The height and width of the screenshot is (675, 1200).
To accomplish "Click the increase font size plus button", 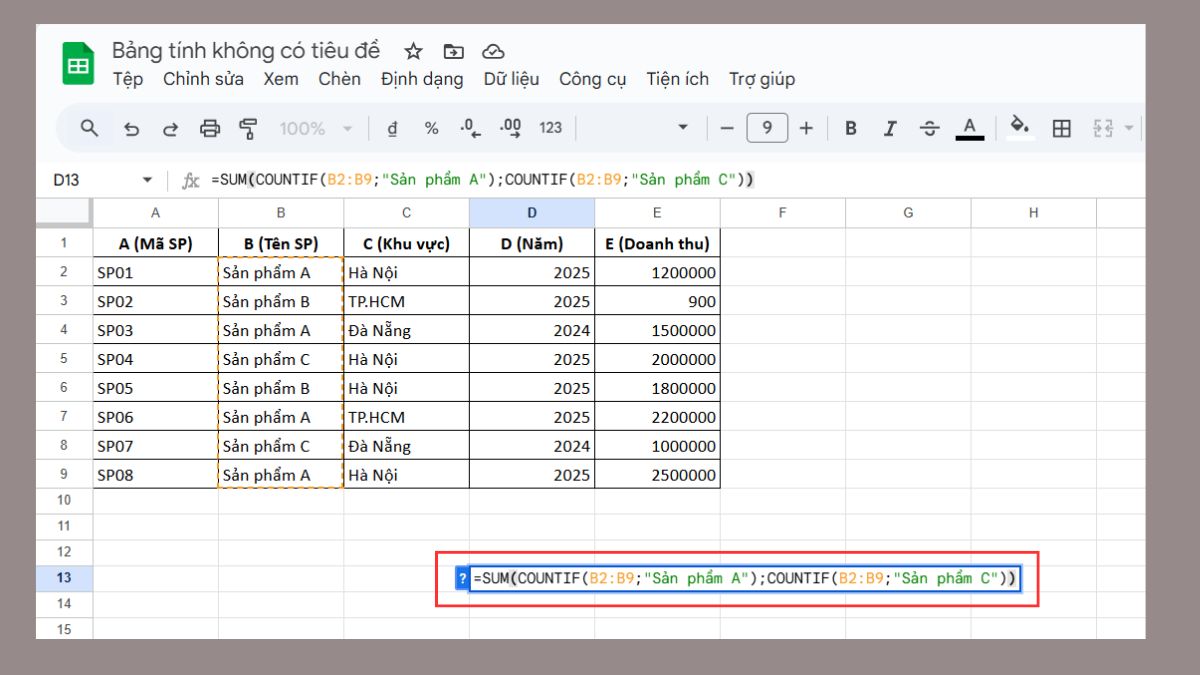I will (x=807, y=128).
